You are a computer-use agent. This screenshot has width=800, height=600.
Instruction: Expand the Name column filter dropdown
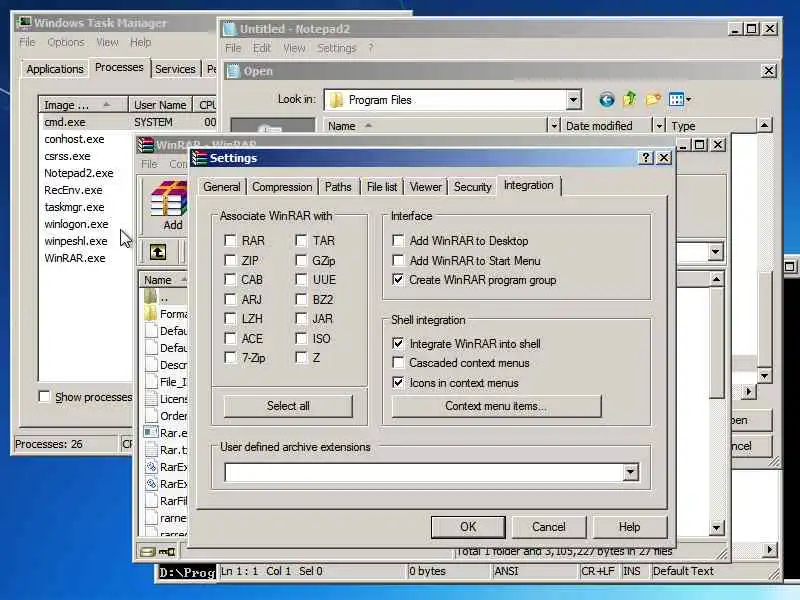554,126
